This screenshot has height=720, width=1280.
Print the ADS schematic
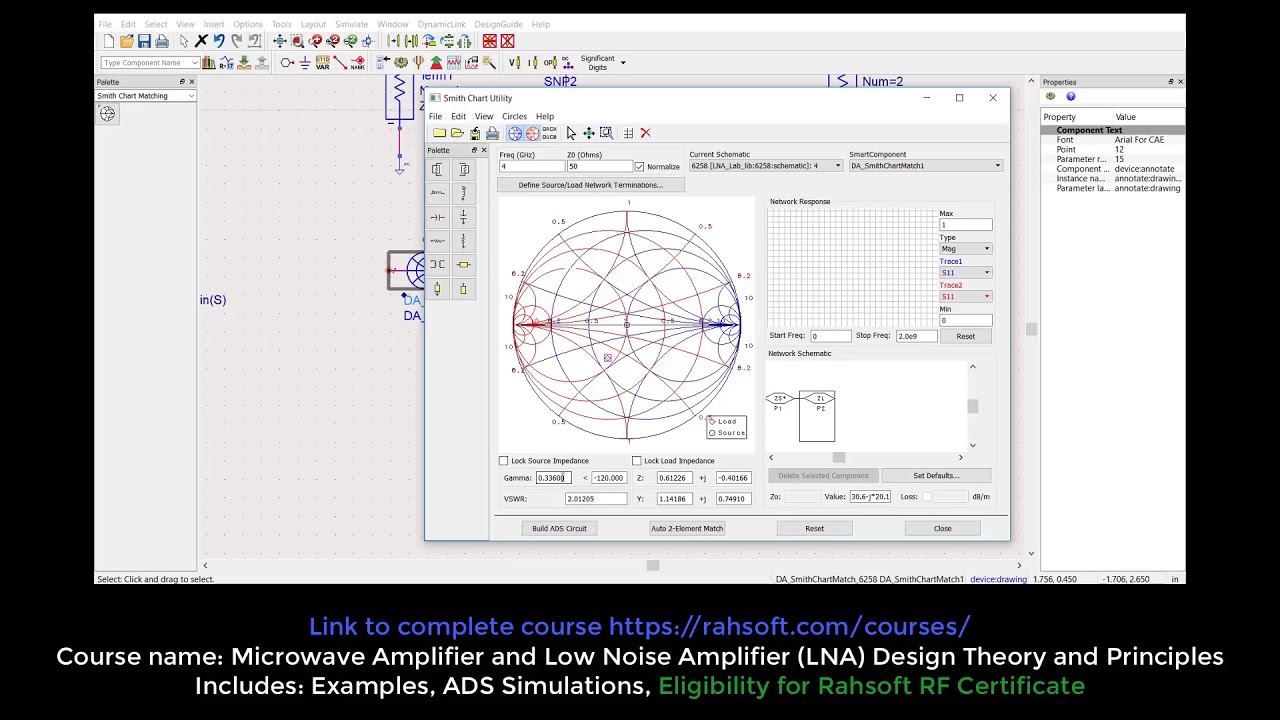pos(161,41)
